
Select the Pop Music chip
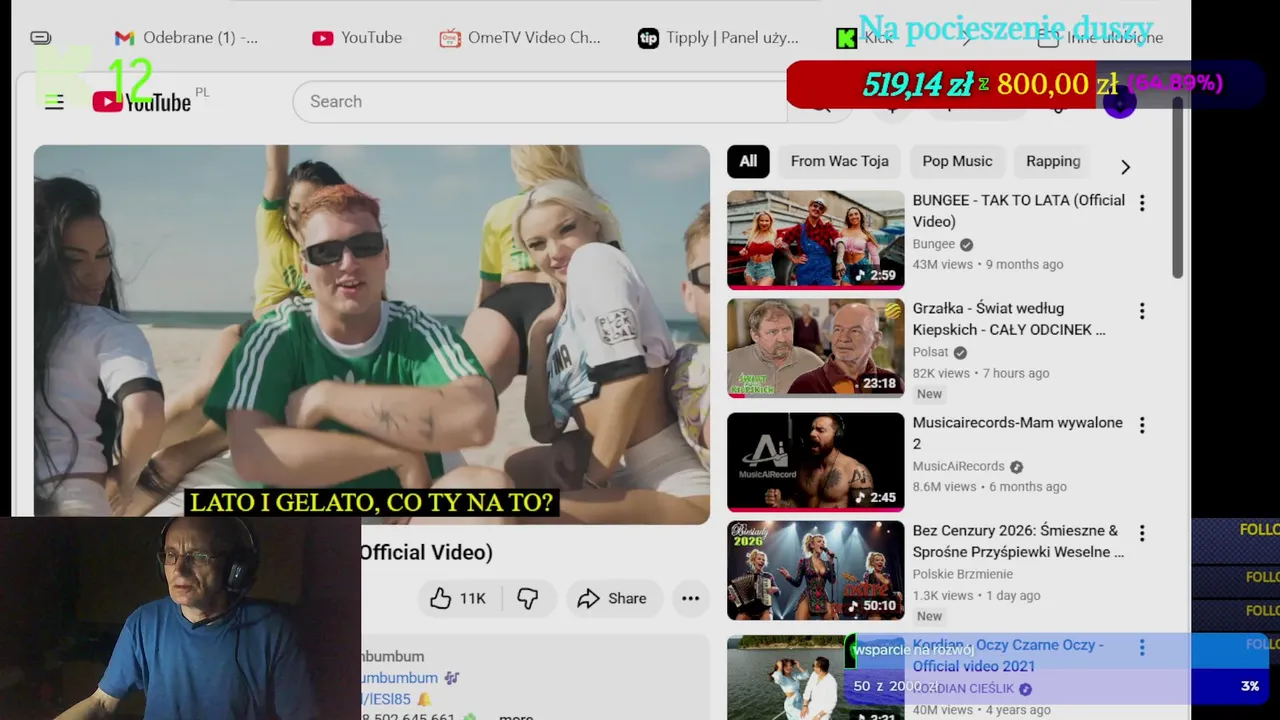click(957, 161)
